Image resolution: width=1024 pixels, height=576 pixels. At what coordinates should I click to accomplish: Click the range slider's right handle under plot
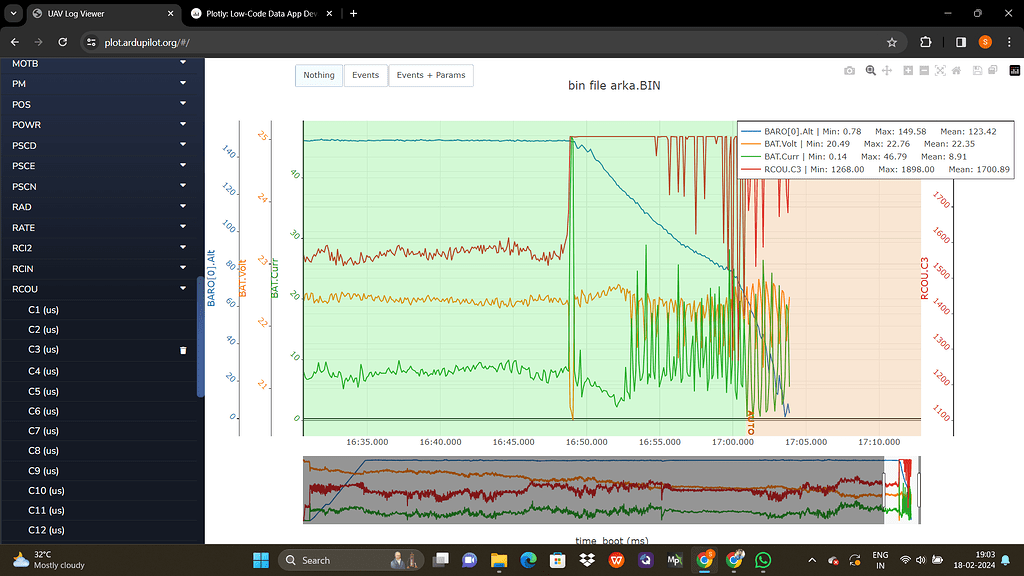click(x=918, y=490)
